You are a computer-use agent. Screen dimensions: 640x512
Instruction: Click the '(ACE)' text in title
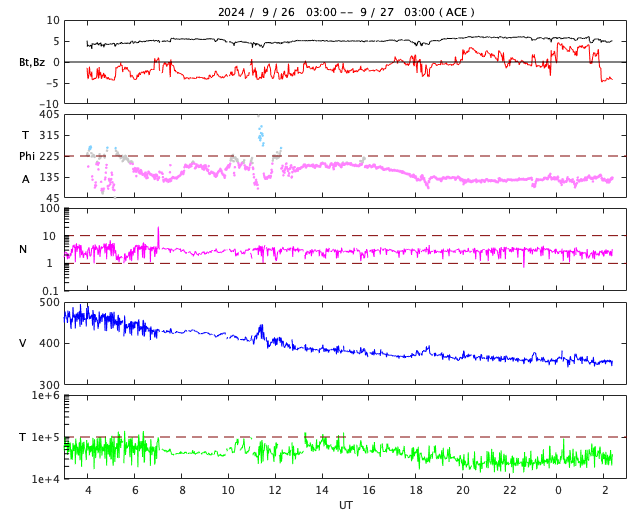pos(457,12)
